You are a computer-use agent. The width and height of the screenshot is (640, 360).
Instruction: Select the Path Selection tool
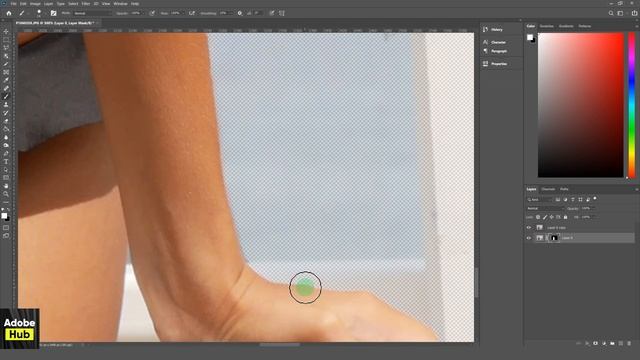(x=6, y=170)
